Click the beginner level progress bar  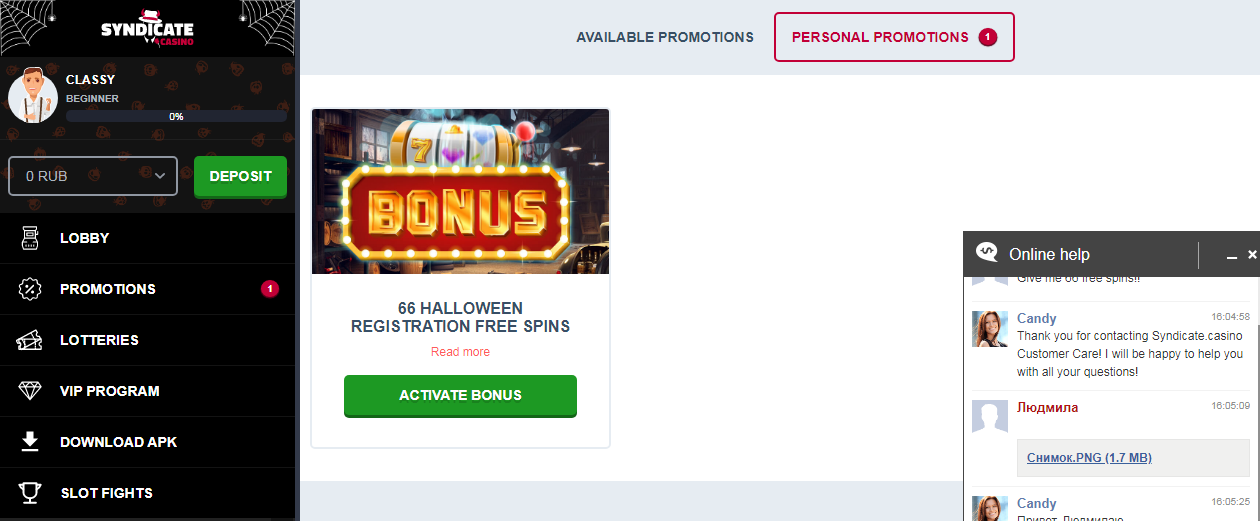click(x=176, y=116)
